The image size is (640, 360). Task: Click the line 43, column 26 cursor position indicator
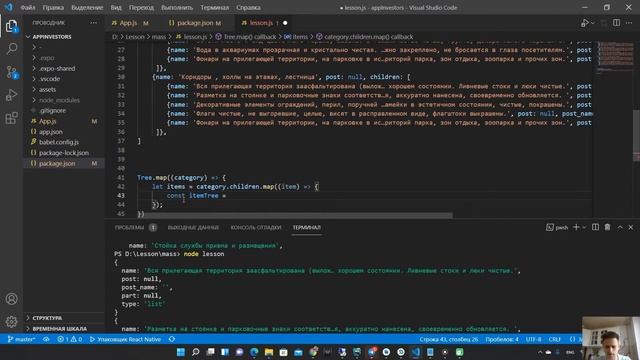[x=449, y=339]
